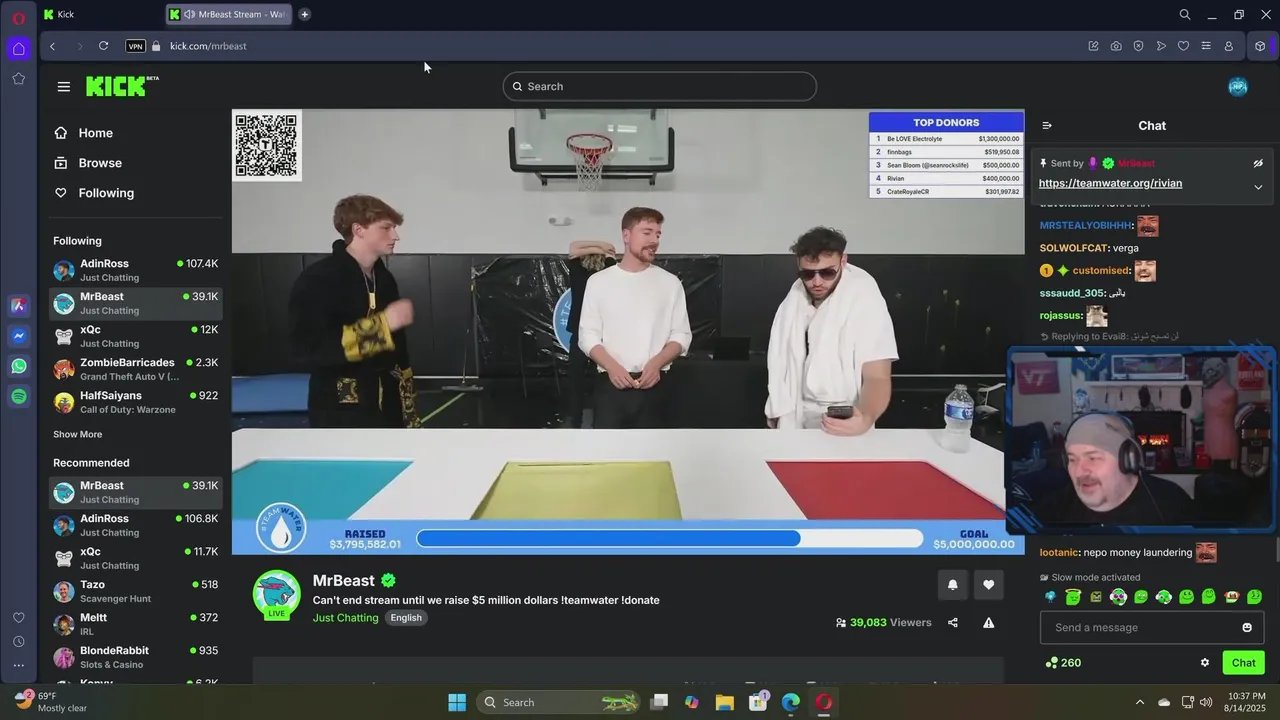Image resolution: width=1280 pixels, height=720 pixels.
Task: Go back in browser history
Action: coord(52,46)
